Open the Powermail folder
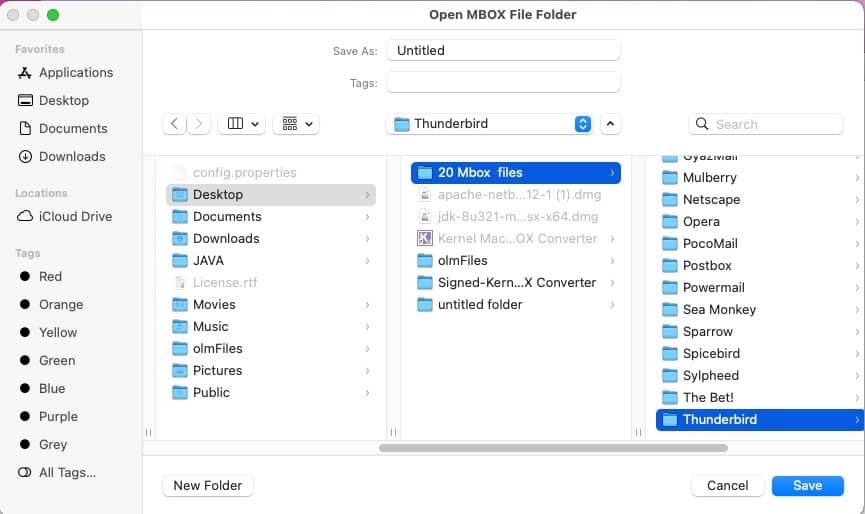 (x=760, y=288)
